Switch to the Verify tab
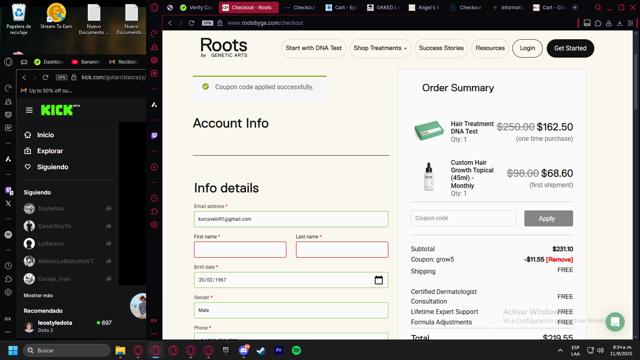Image resolution: width=640 pixels, height=360 pixels. click(x=196, y=7)
